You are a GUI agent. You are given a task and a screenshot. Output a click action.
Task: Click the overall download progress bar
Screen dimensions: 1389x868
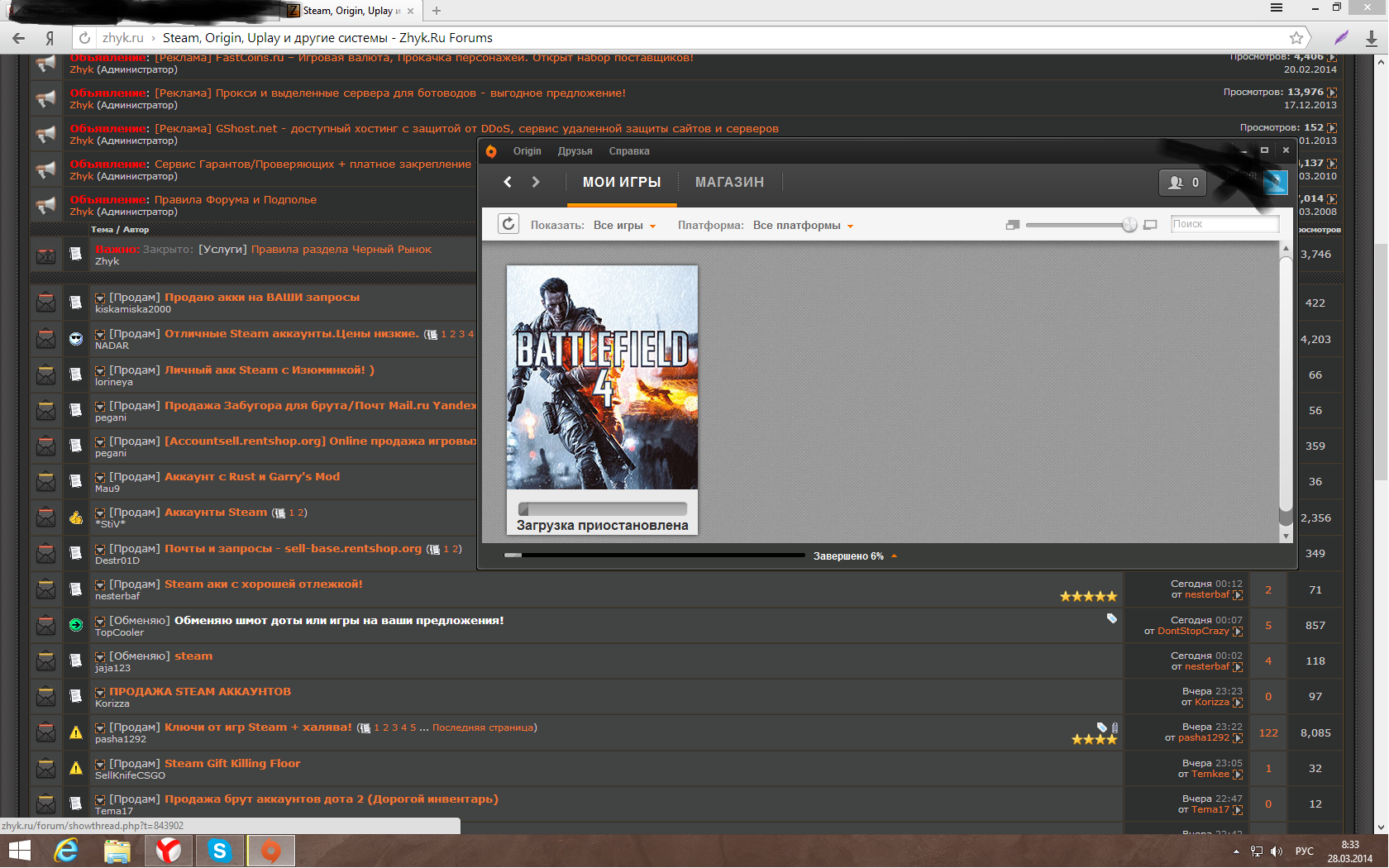click(654, 556)
